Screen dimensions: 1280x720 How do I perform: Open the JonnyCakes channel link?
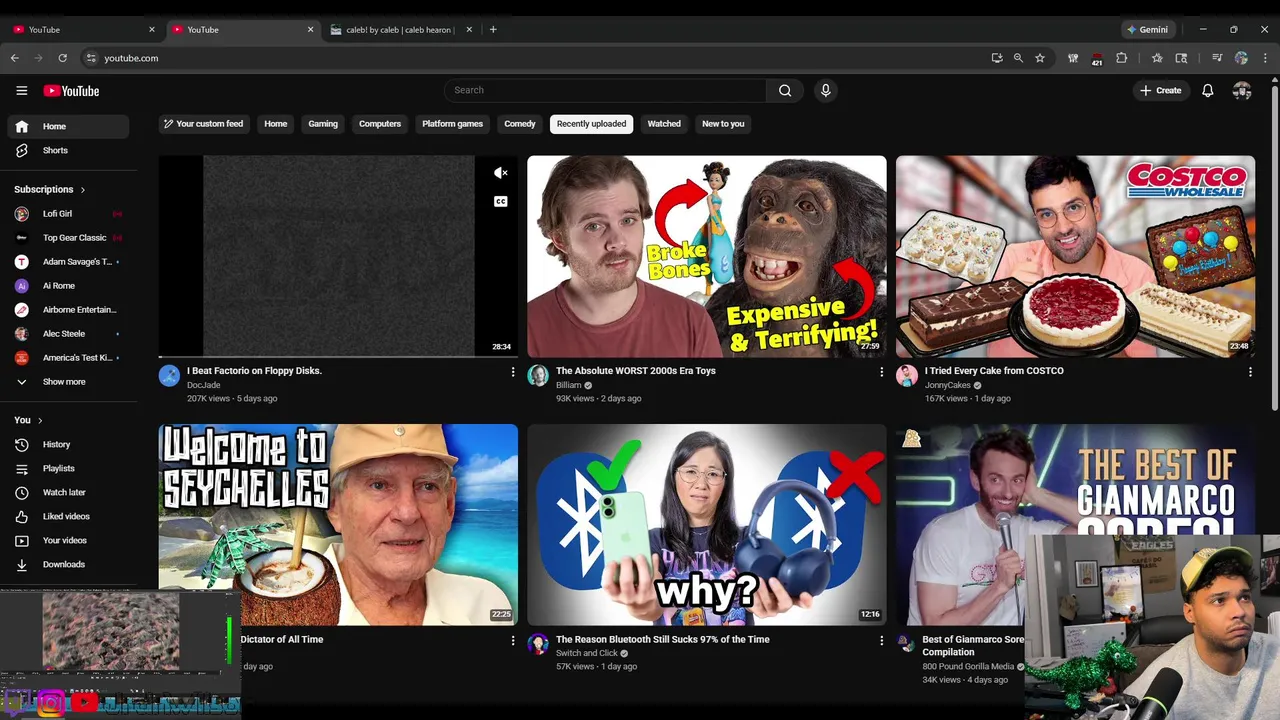947,385
